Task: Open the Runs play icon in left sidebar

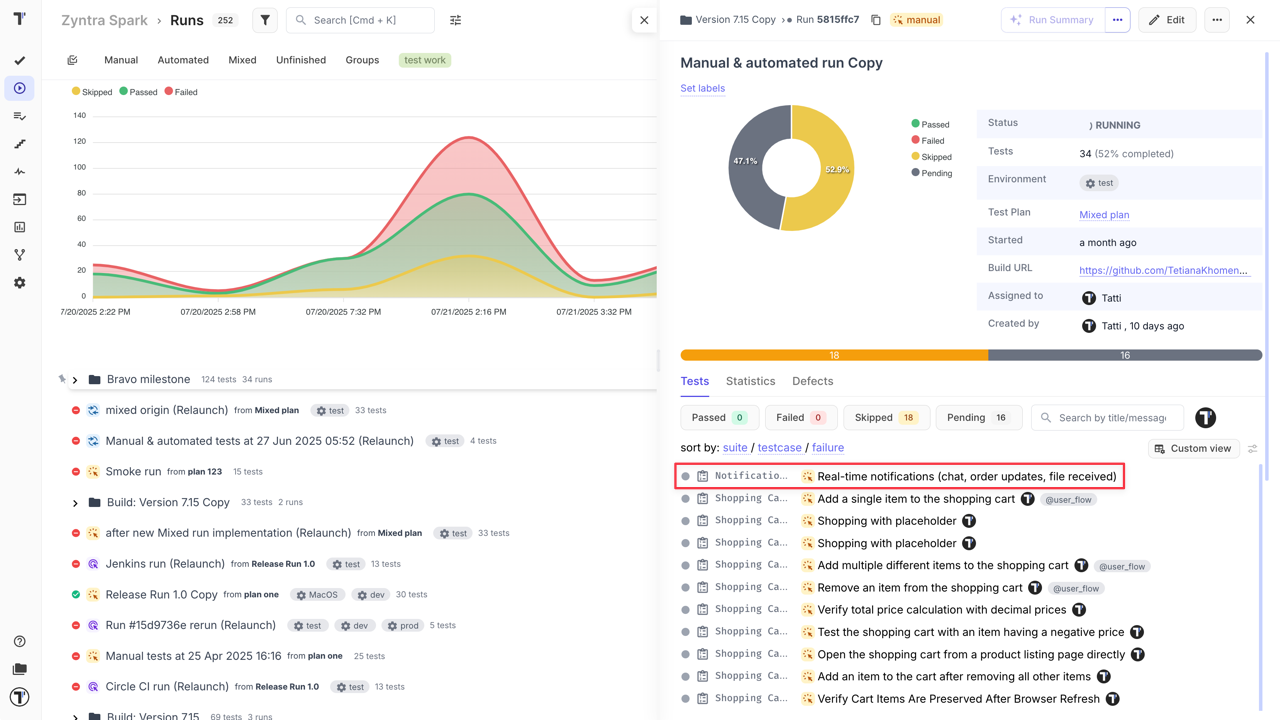Action: click(20, 88)
